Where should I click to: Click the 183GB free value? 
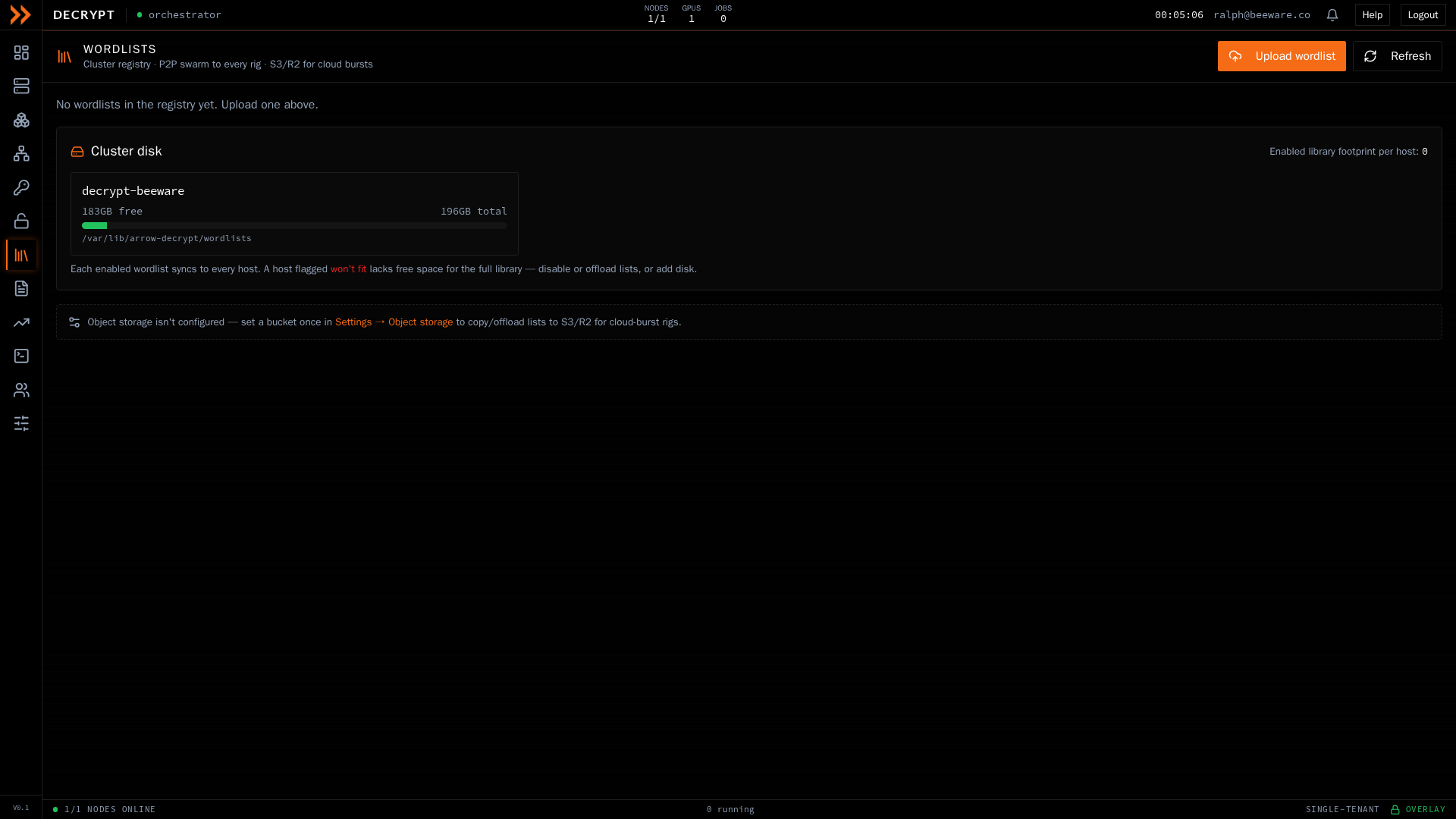click(112, 212)
